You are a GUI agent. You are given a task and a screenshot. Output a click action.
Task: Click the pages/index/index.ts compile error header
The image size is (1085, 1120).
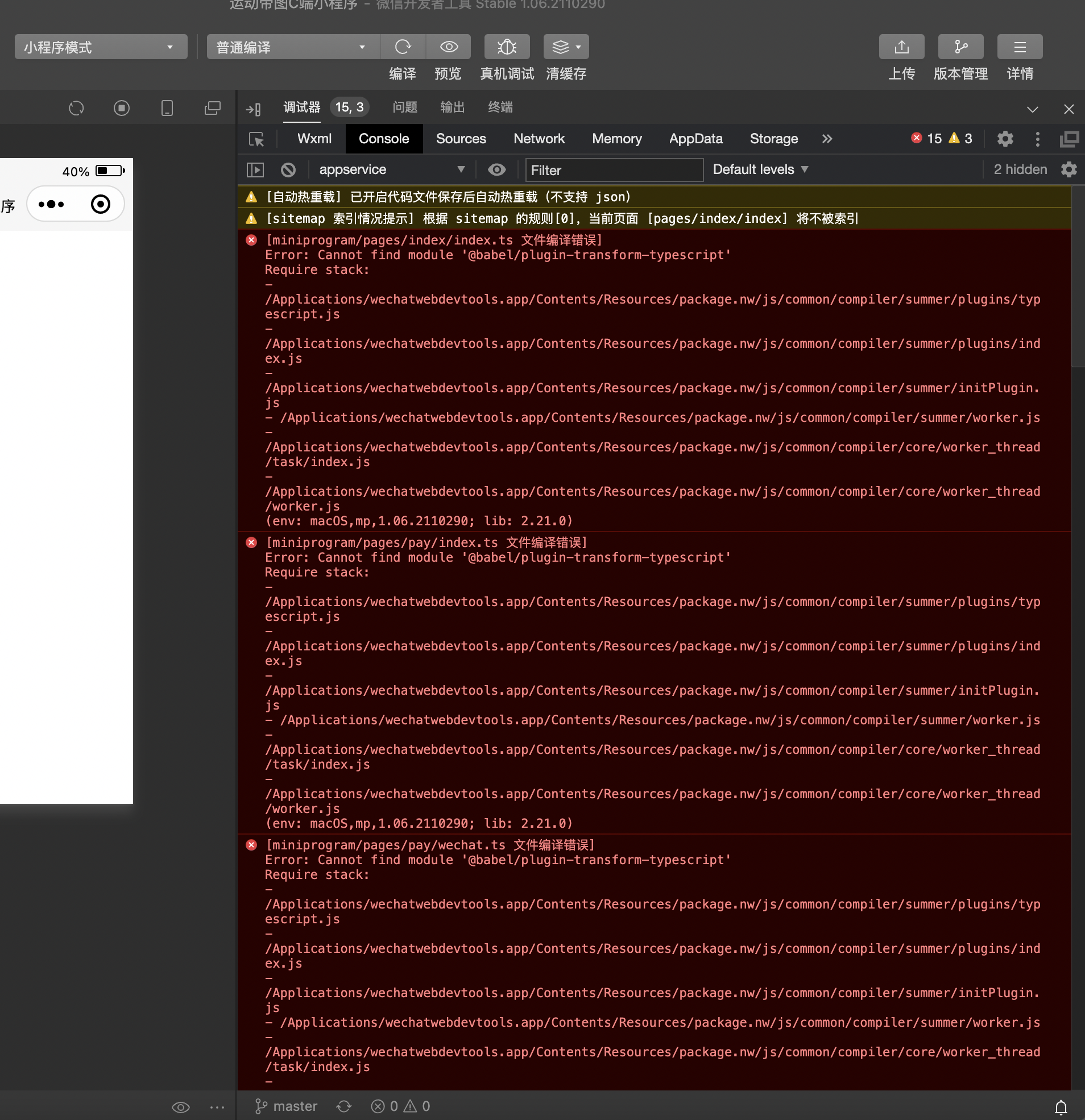[434, 240]
